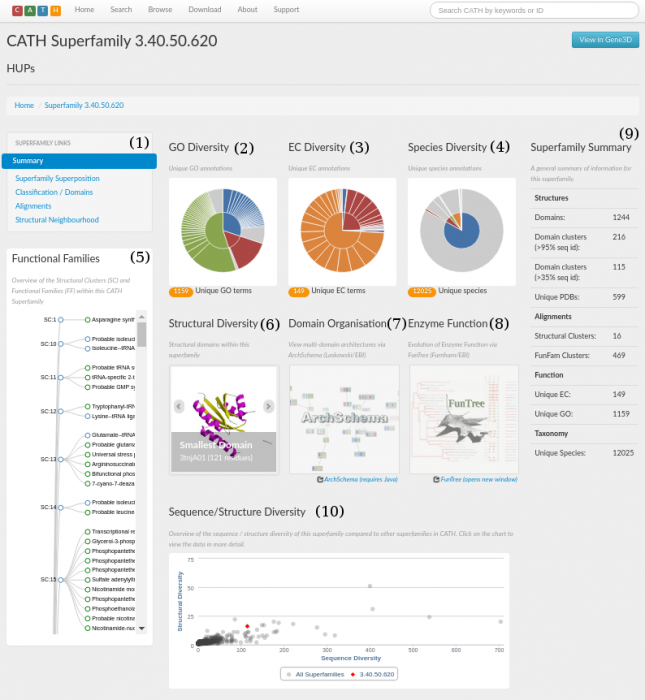Click the blue center of Species Diversity chart
This screenshot has height=700, width=645.
(x=462, y=232)
